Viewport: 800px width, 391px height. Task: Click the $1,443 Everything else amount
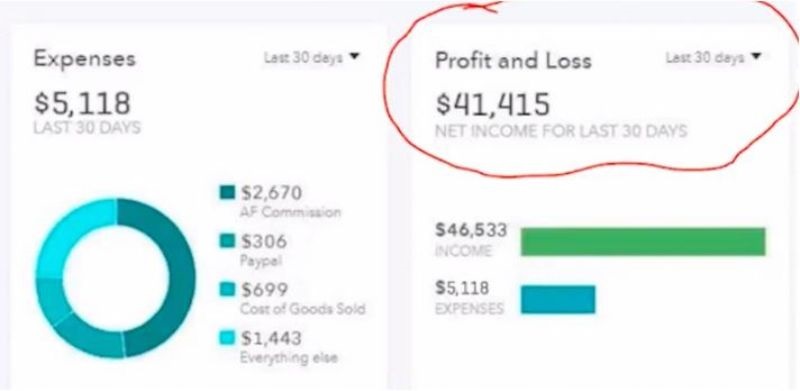tap(271, 338)
